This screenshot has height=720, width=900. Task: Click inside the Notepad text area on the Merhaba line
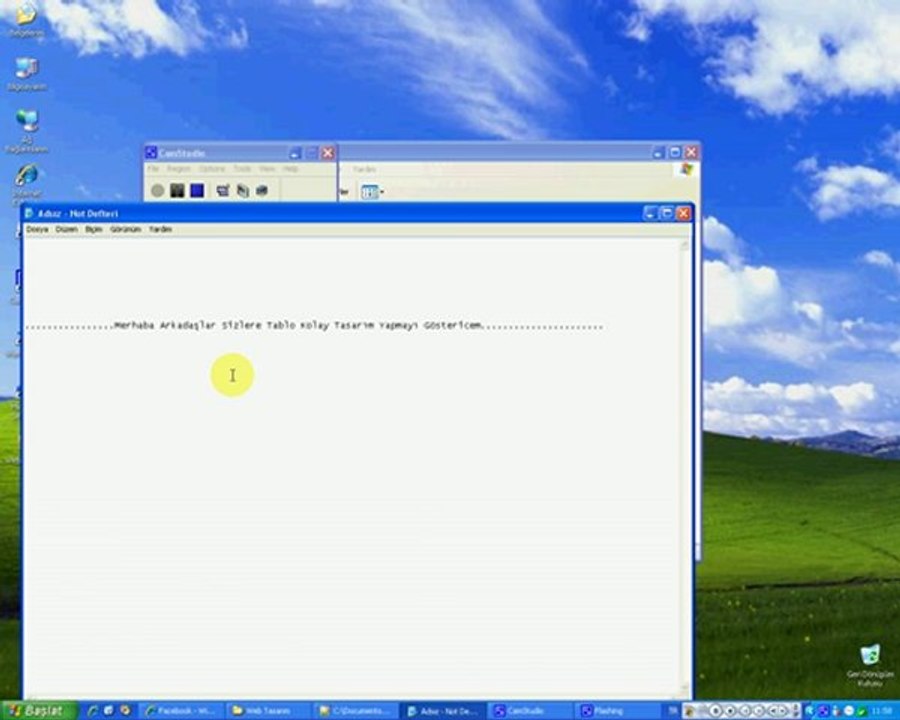[314, 326]
